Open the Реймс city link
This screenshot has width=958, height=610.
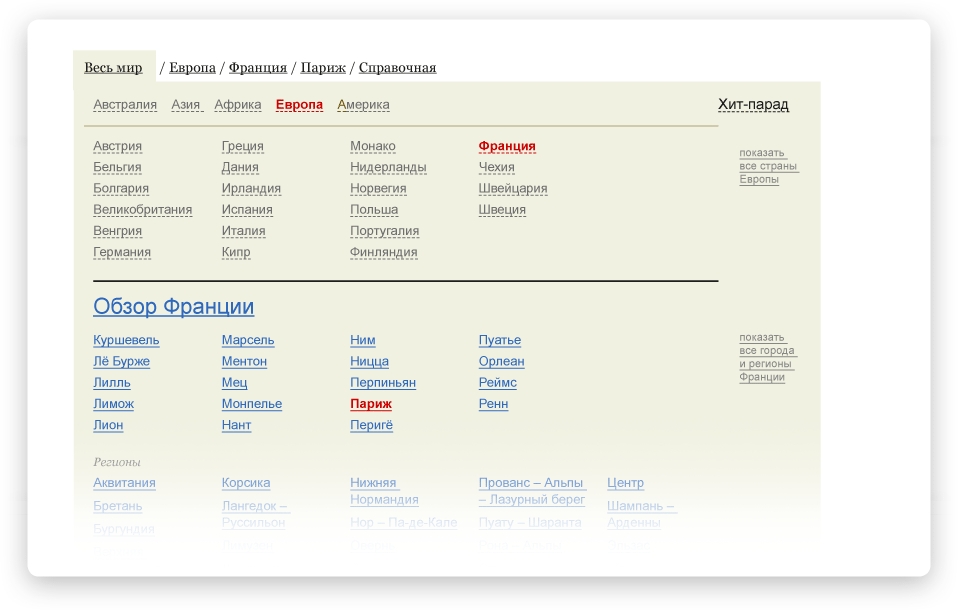pos(497,383)
